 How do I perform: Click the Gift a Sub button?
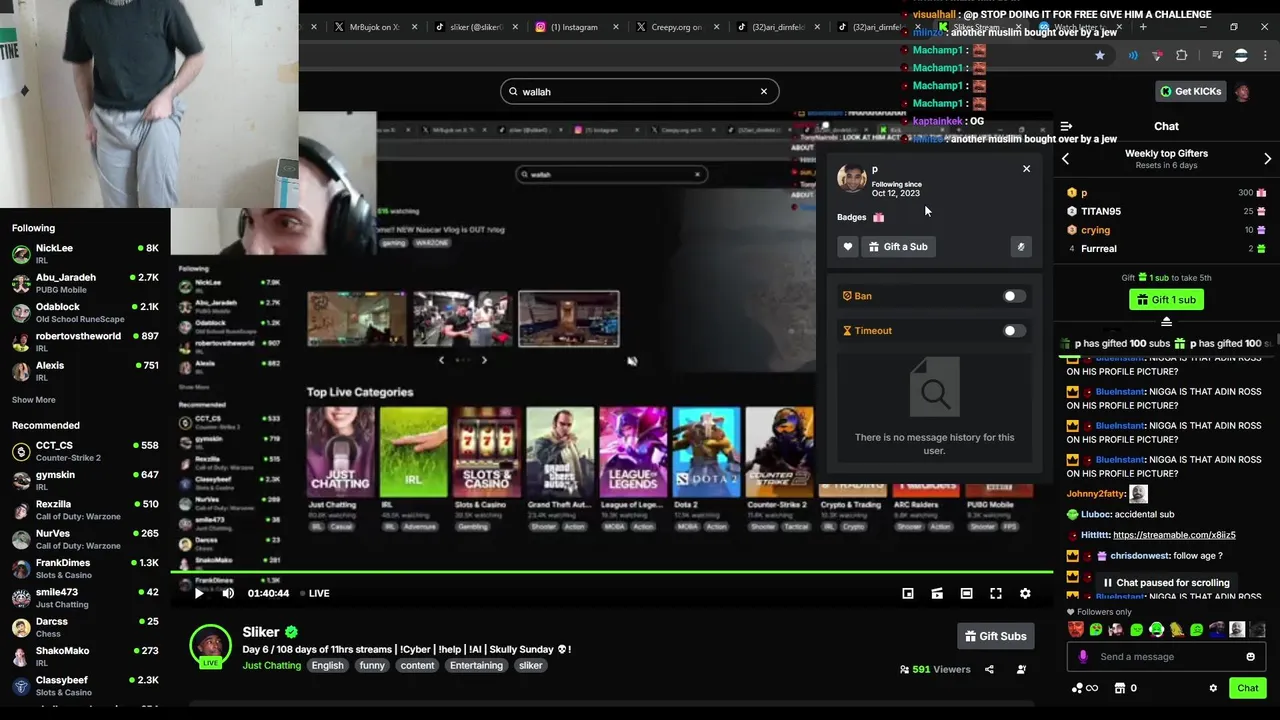898,247
